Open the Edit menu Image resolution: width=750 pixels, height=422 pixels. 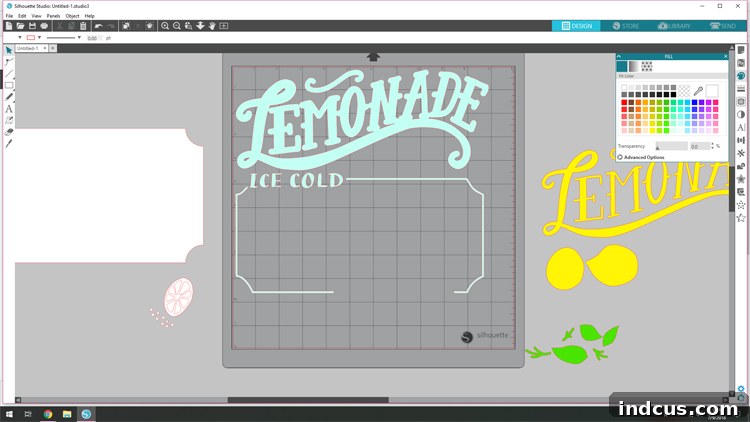coord(22,16)
